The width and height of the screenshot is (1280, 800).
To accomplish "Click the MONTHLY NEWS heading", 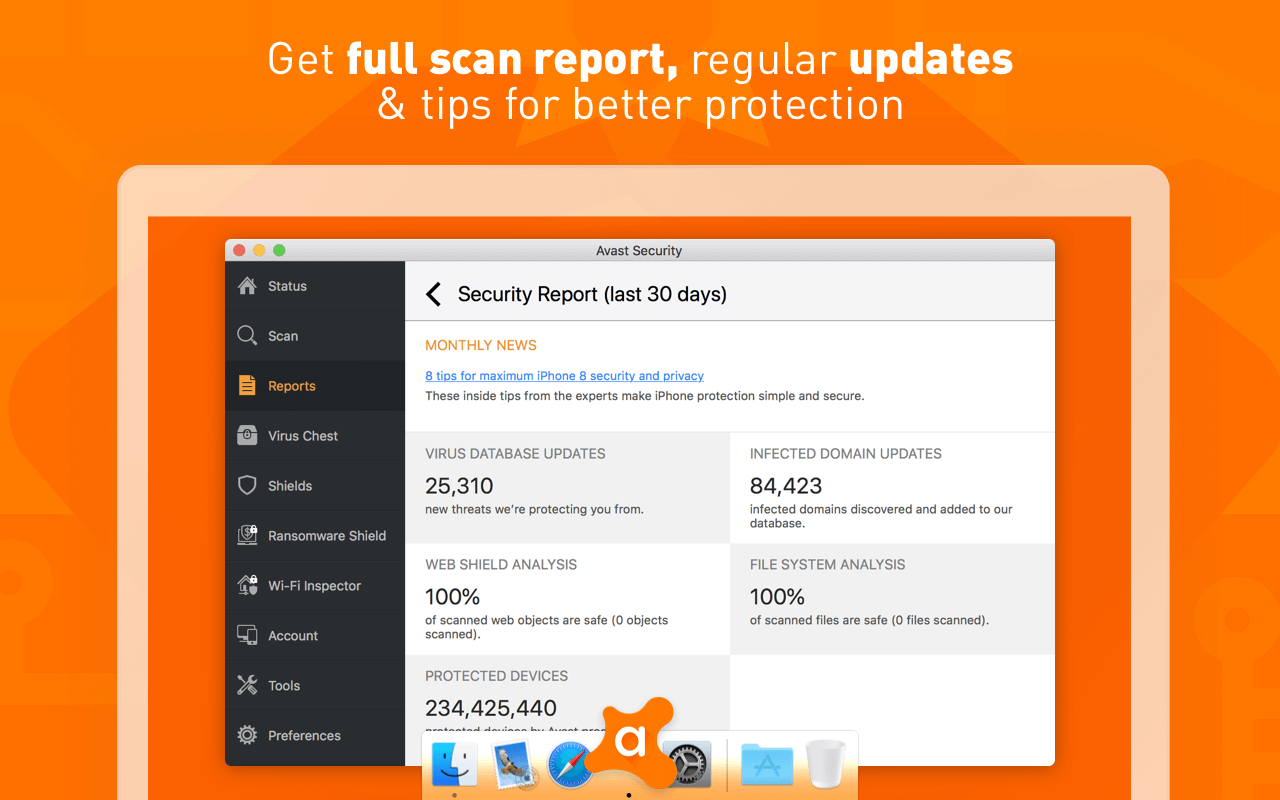I will click(x=481, y=345).
